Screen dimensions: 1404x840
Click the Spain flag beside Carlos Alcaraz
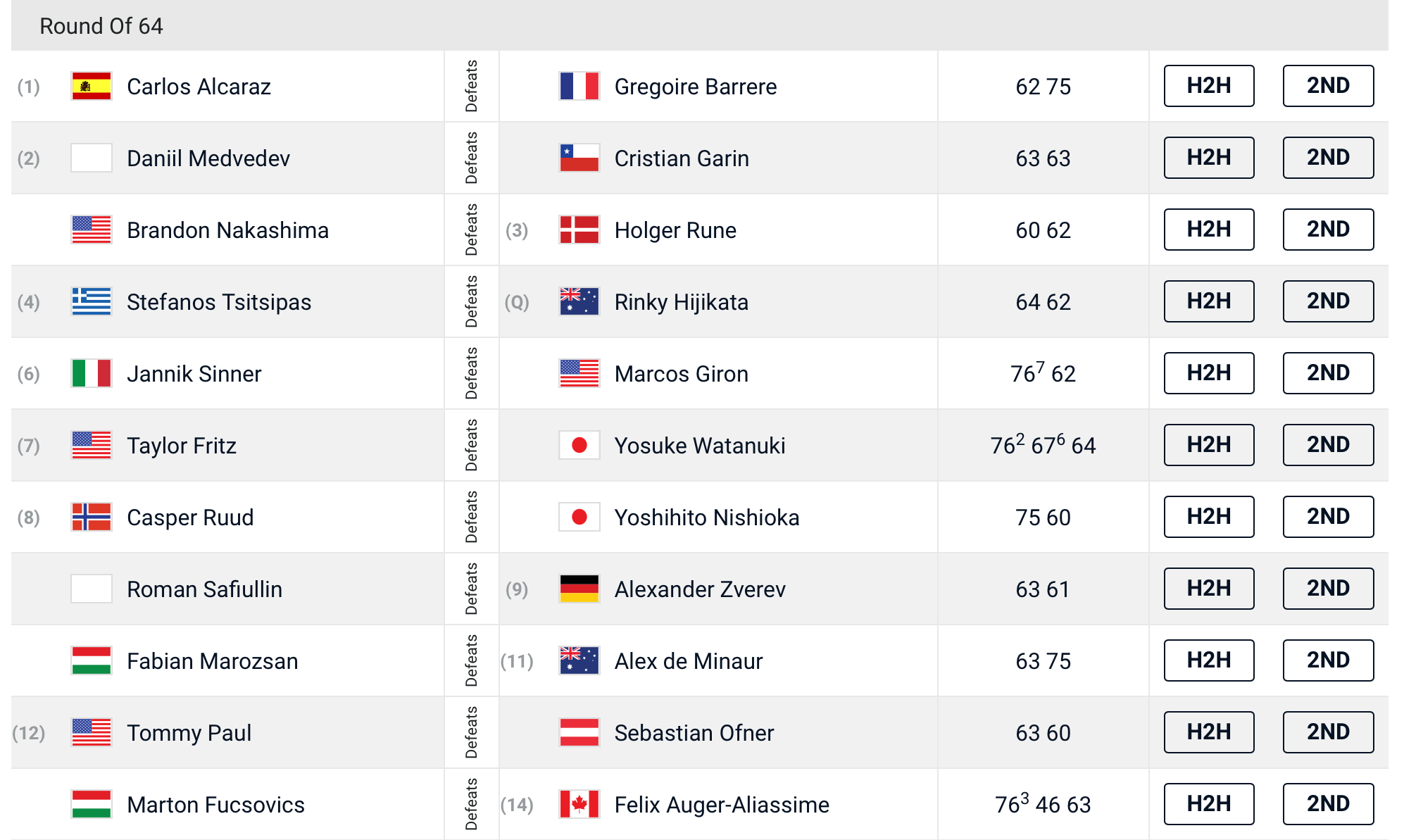click(92, 87)
